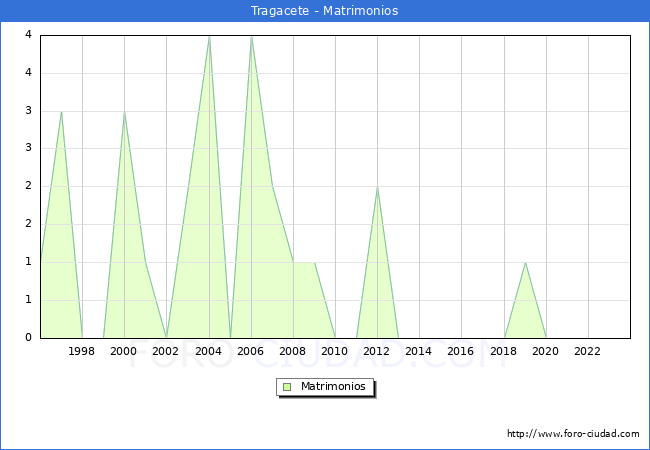650x450 pixels.
Task: Click the 2016 x-axis label
Action: [461, 351]
